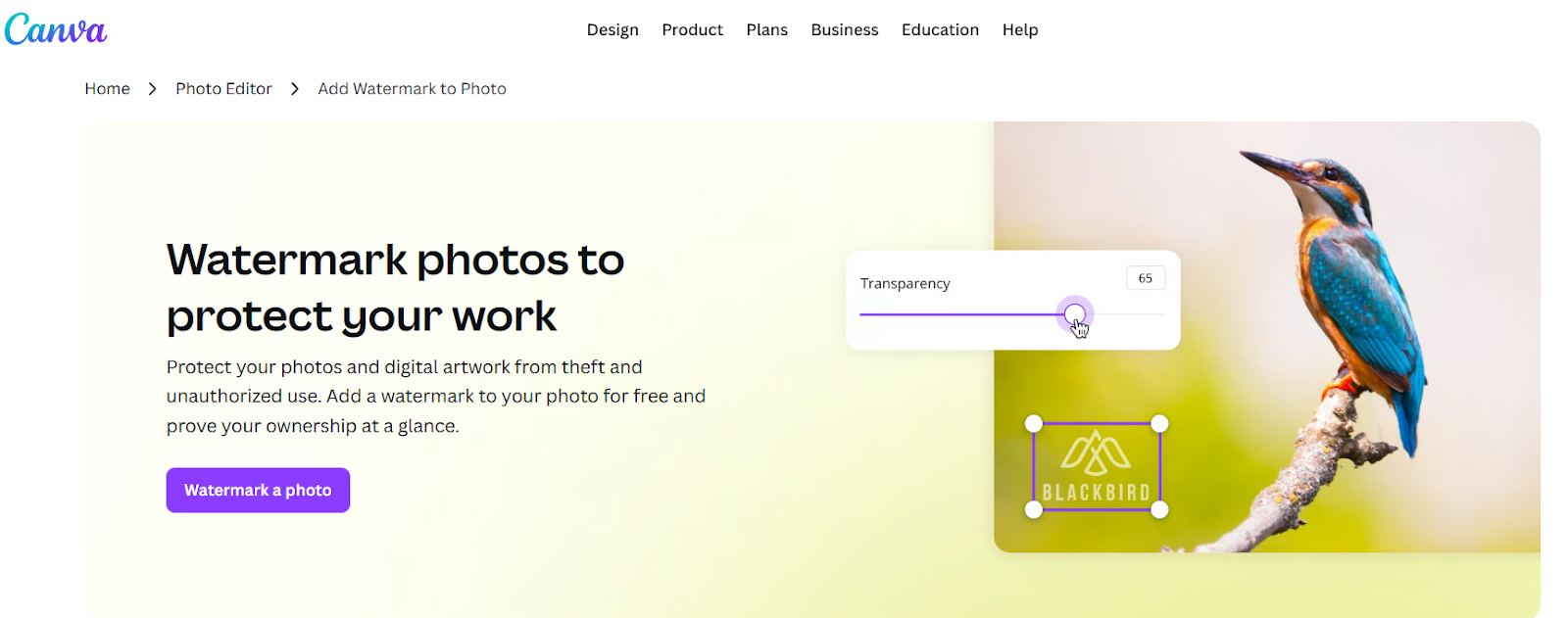This screenshot has width=1568, height=618.
Task: Select the Blackbird watermark logo
Action: point(1097,467)
